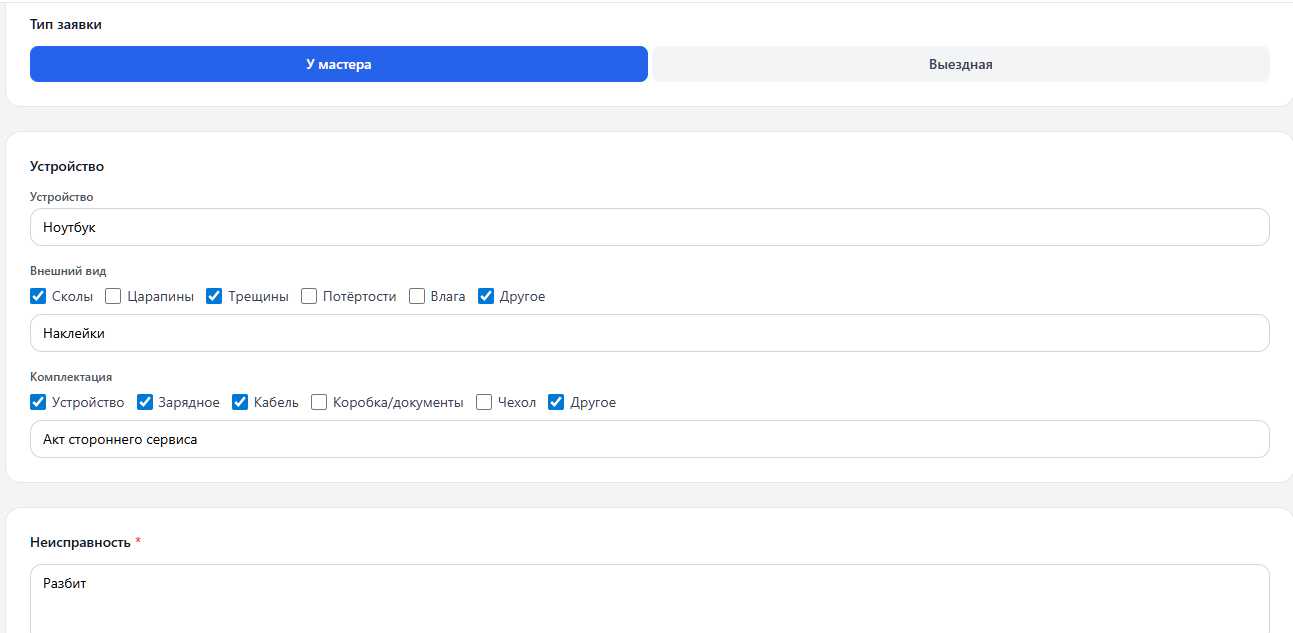The width and height of the screenshot is (1293, 633).
Task: Toggle "Другое" under Внешний вид
Action: pos(486,296)
